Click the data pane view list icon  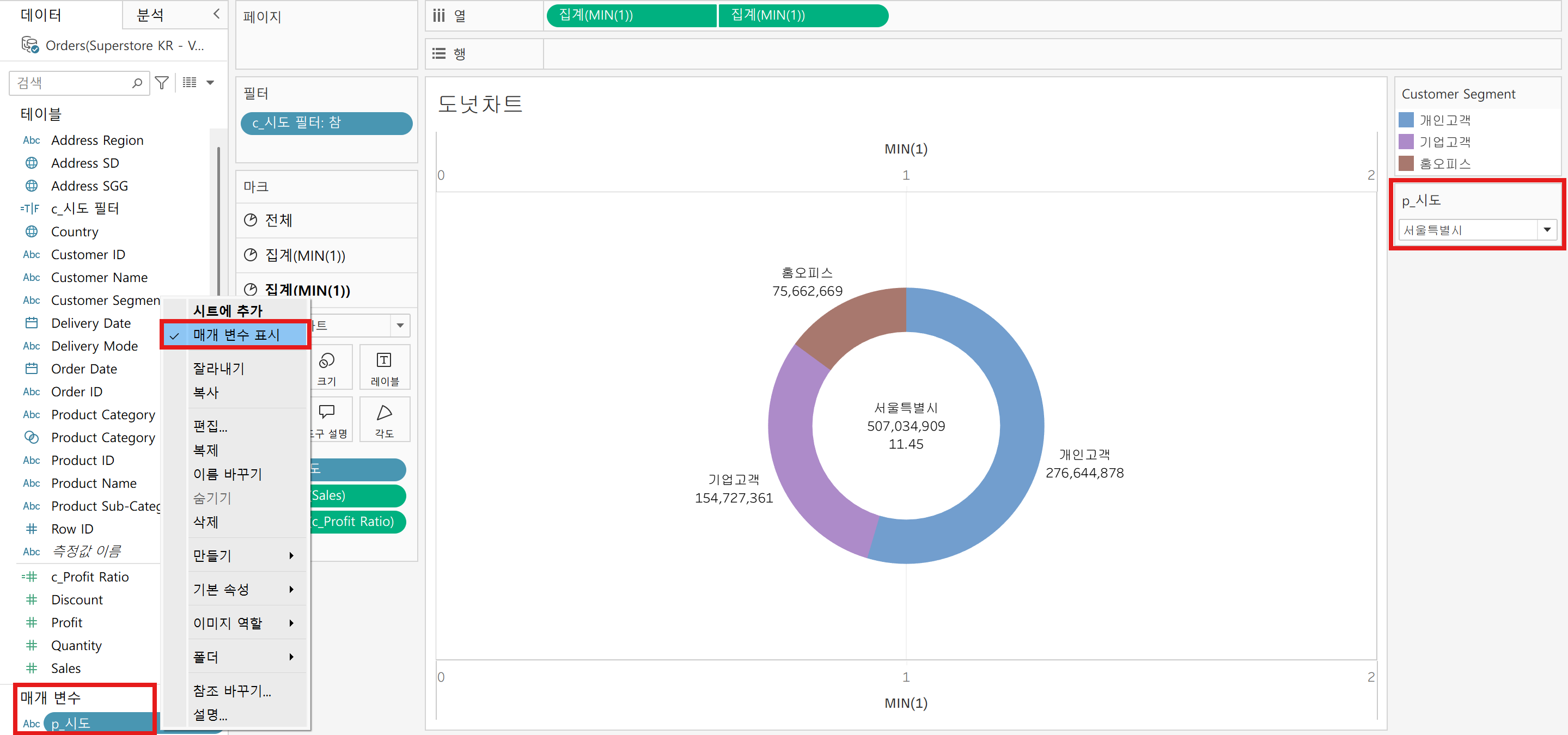[x=190, y=83]
